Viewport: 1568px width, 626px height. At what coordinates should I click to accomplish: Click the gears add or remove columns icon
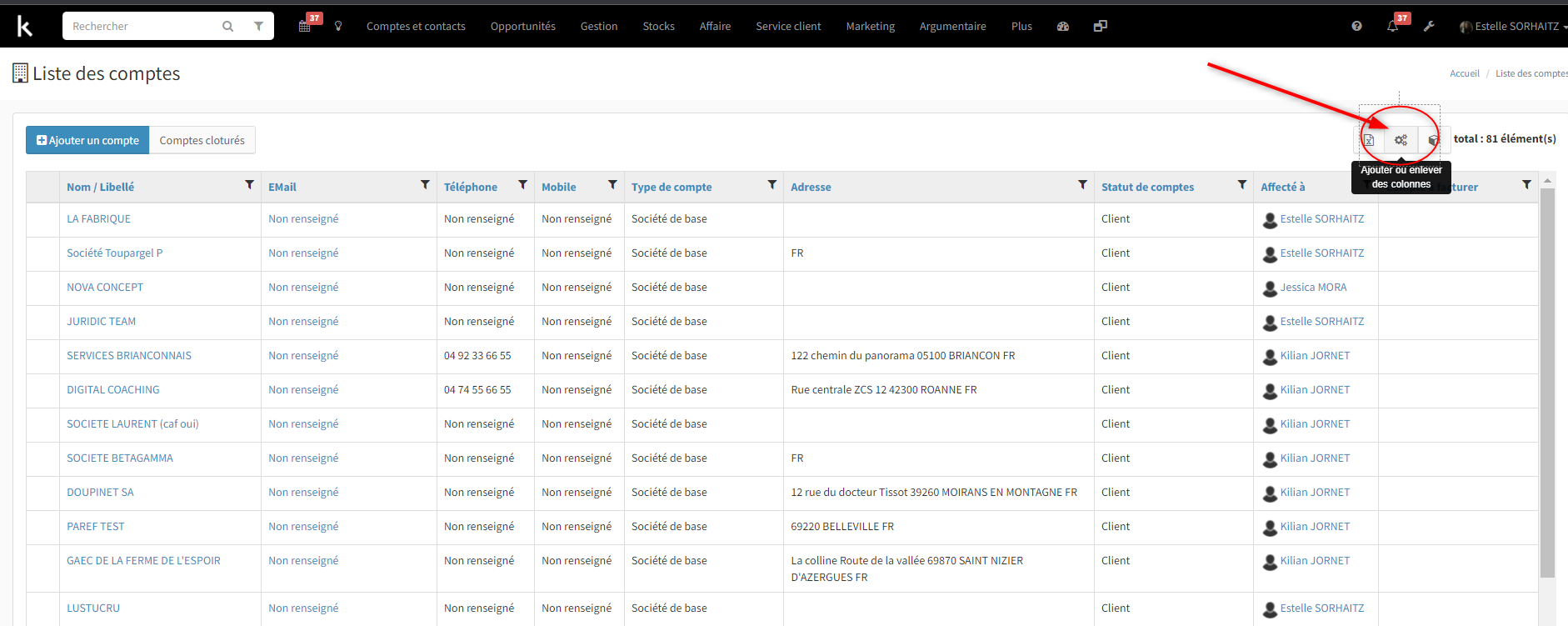[x=1401, y=140]
